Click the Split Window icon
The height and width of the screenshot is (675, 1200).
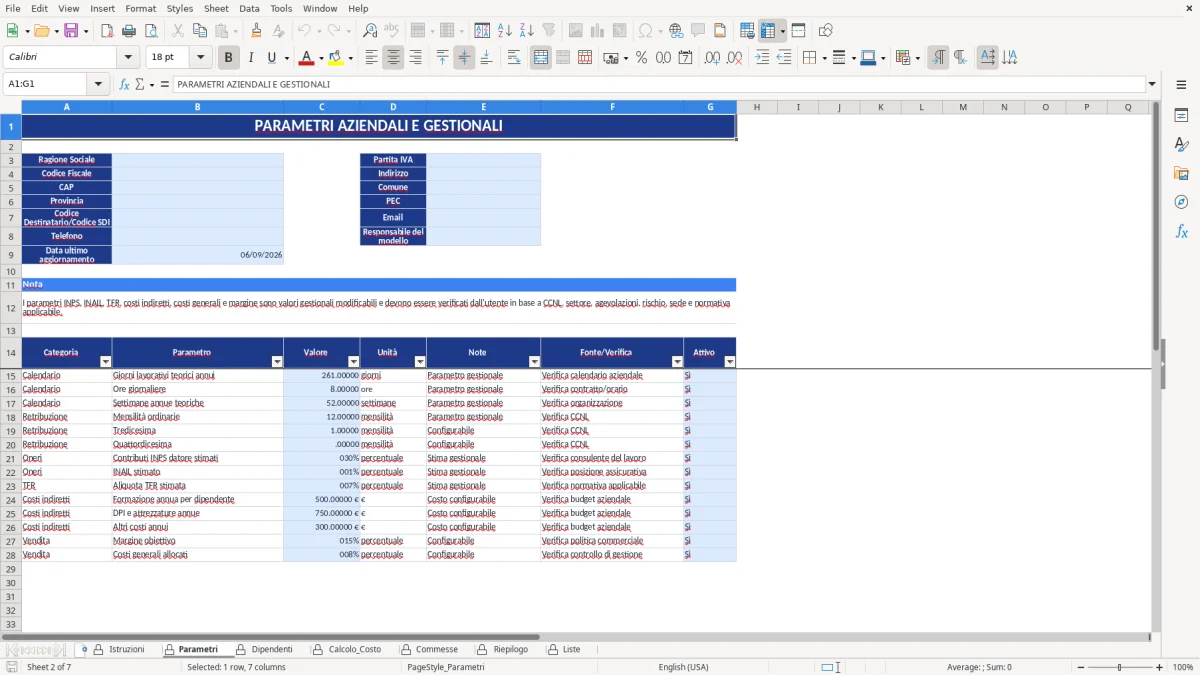pos(798,31)
